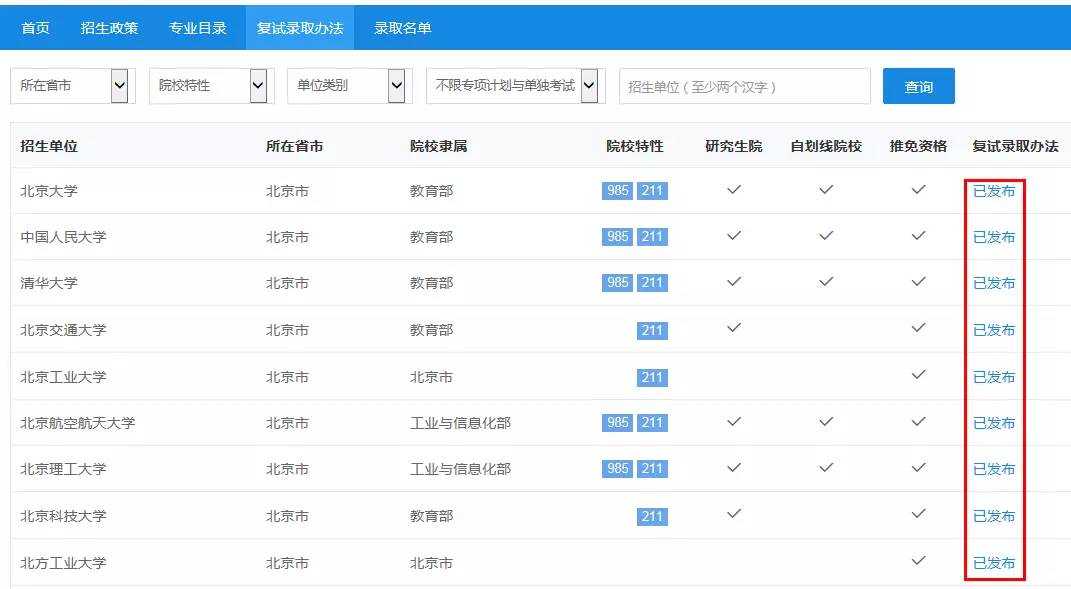Click the 查询 search button
Screen dimensions: 1071x589
point(919,86)
